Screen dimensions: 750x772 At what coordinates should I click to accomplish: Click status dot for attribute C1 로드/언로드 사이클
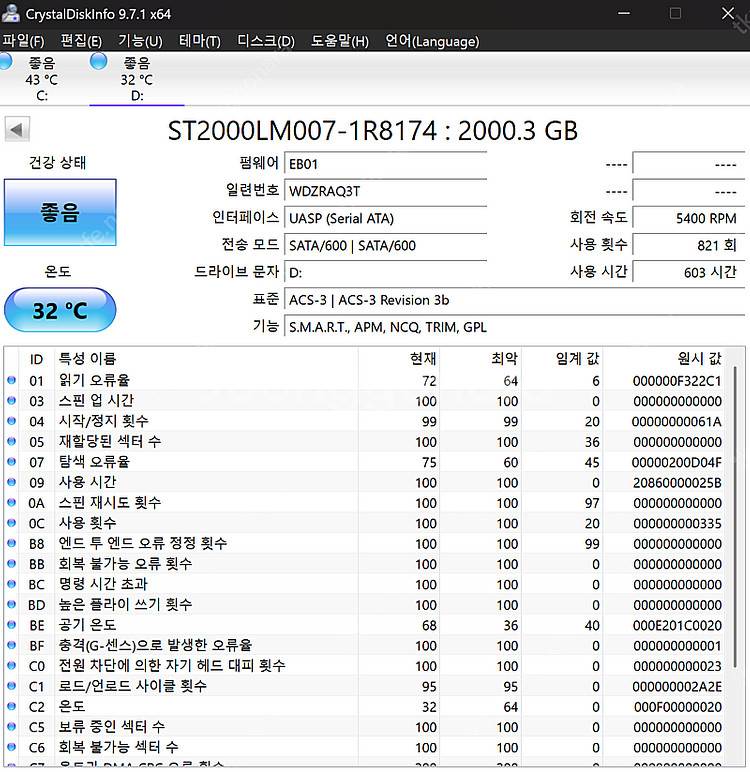[11, 686]
